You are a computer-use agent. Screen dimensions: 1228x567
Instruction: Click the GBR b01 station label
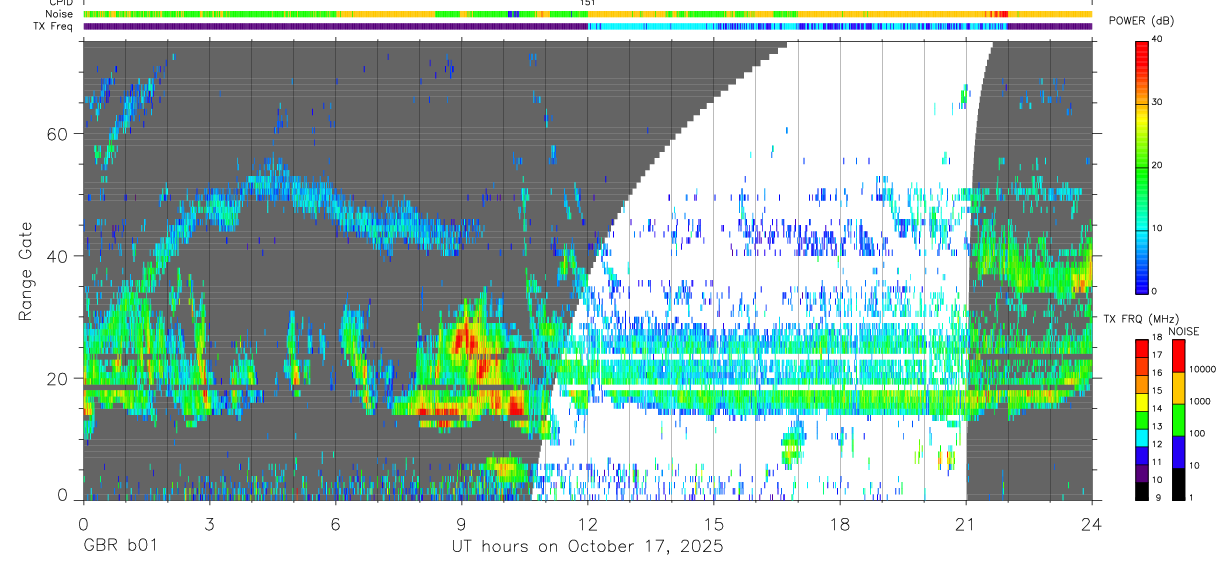click(x=120, y=547)
